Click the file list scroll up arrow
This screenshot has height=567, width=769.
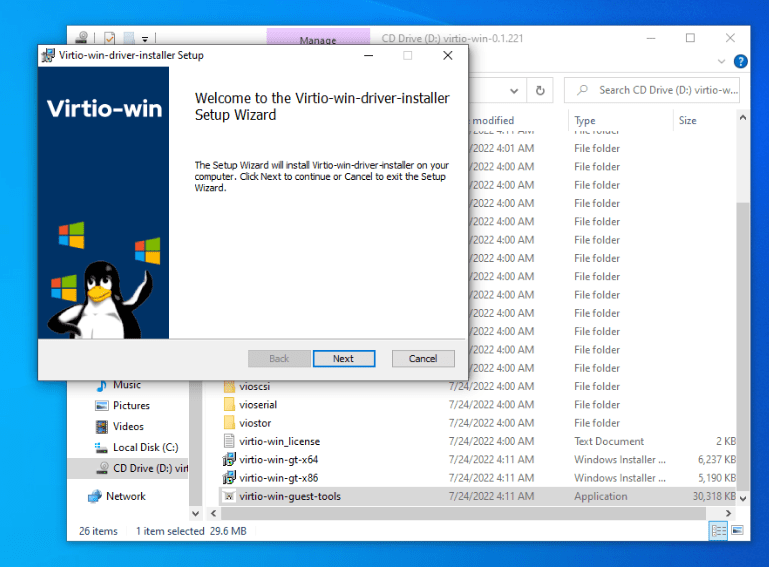[x=743, y=118]
